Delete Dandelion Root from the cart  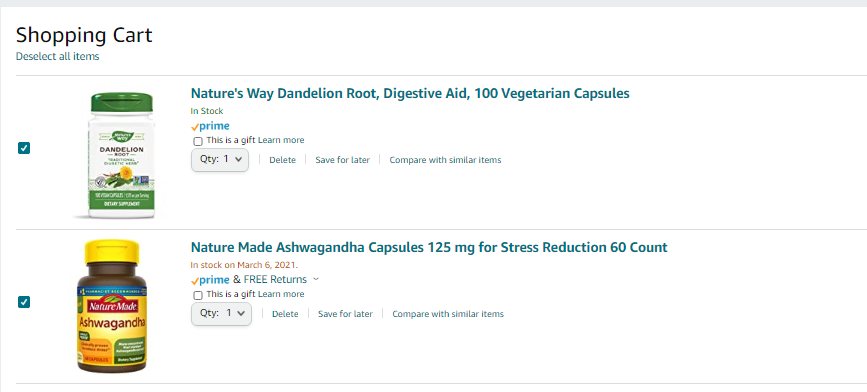tap(283, 160)
